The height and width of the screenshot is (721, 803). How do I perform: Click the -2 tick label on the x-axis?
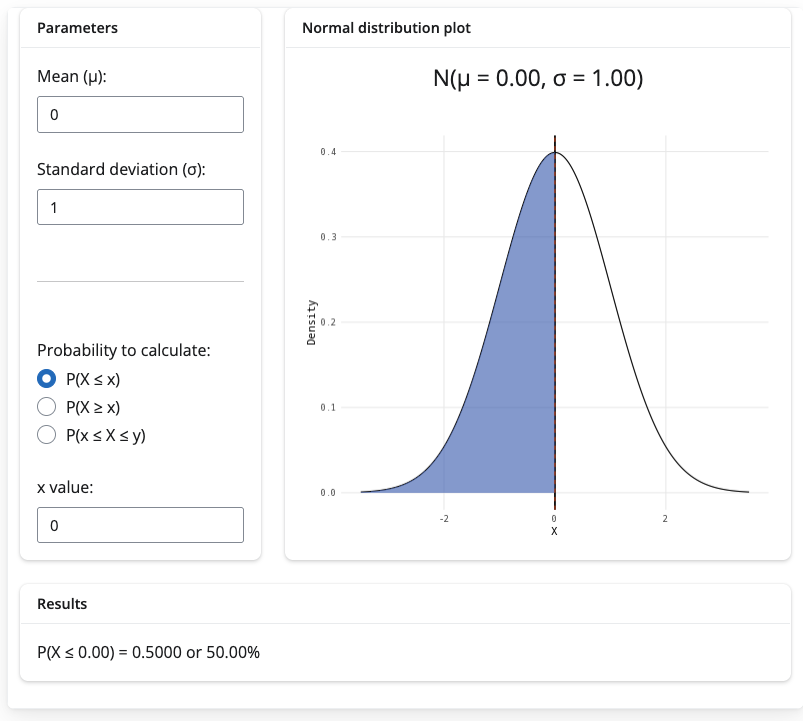pos(443,518)
